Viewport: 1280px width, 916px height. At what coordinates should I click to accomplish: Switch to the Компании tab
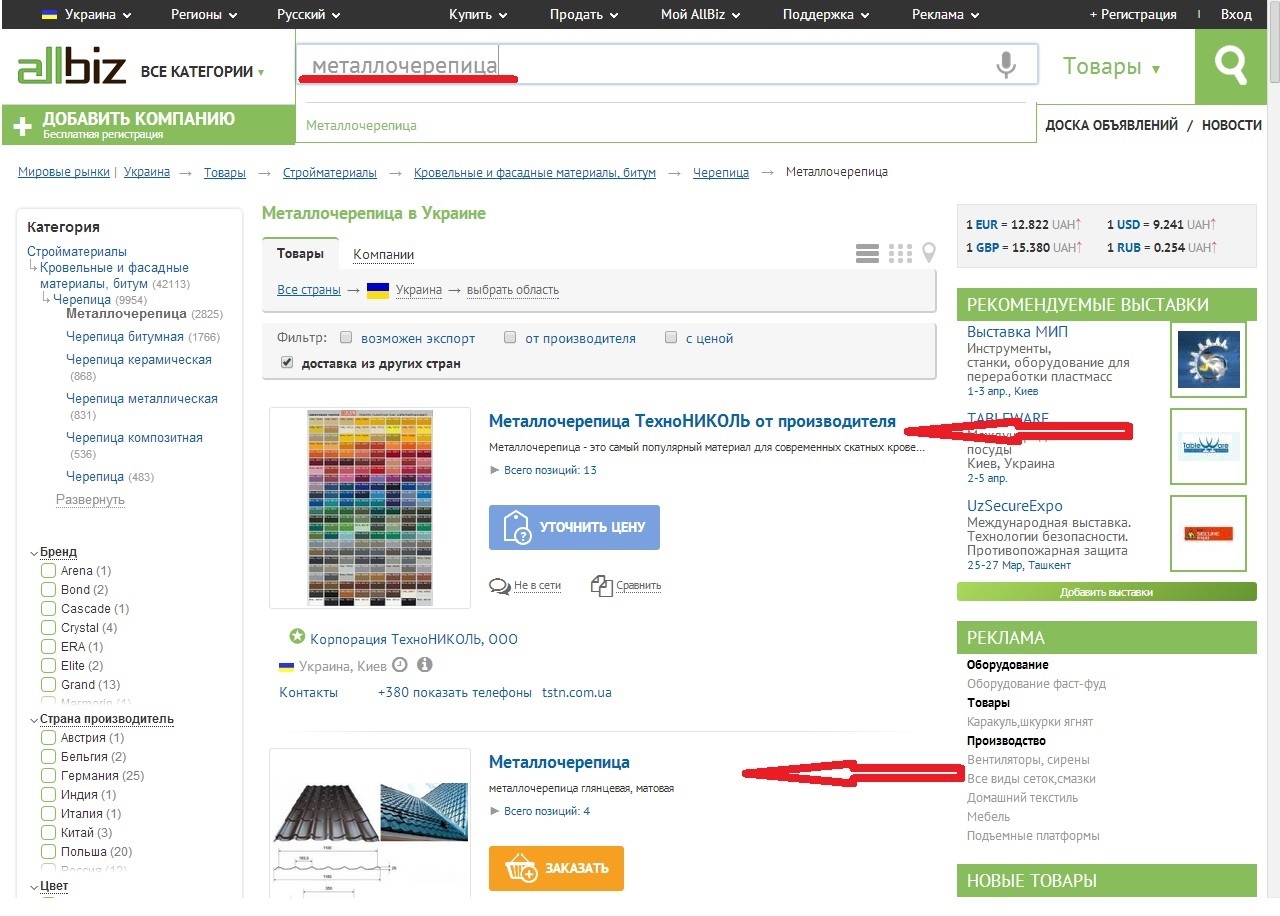point(384,255)
